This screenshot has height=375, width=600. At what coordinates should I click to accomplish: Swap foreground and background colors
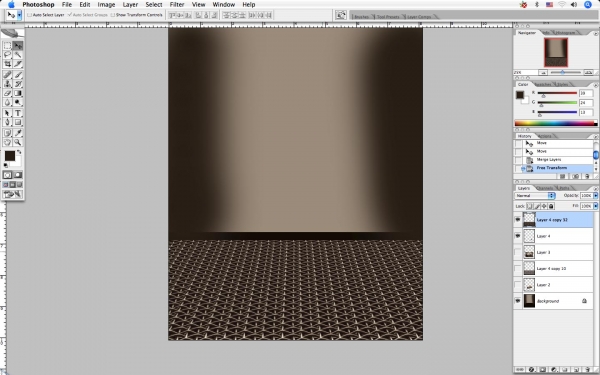19,152
